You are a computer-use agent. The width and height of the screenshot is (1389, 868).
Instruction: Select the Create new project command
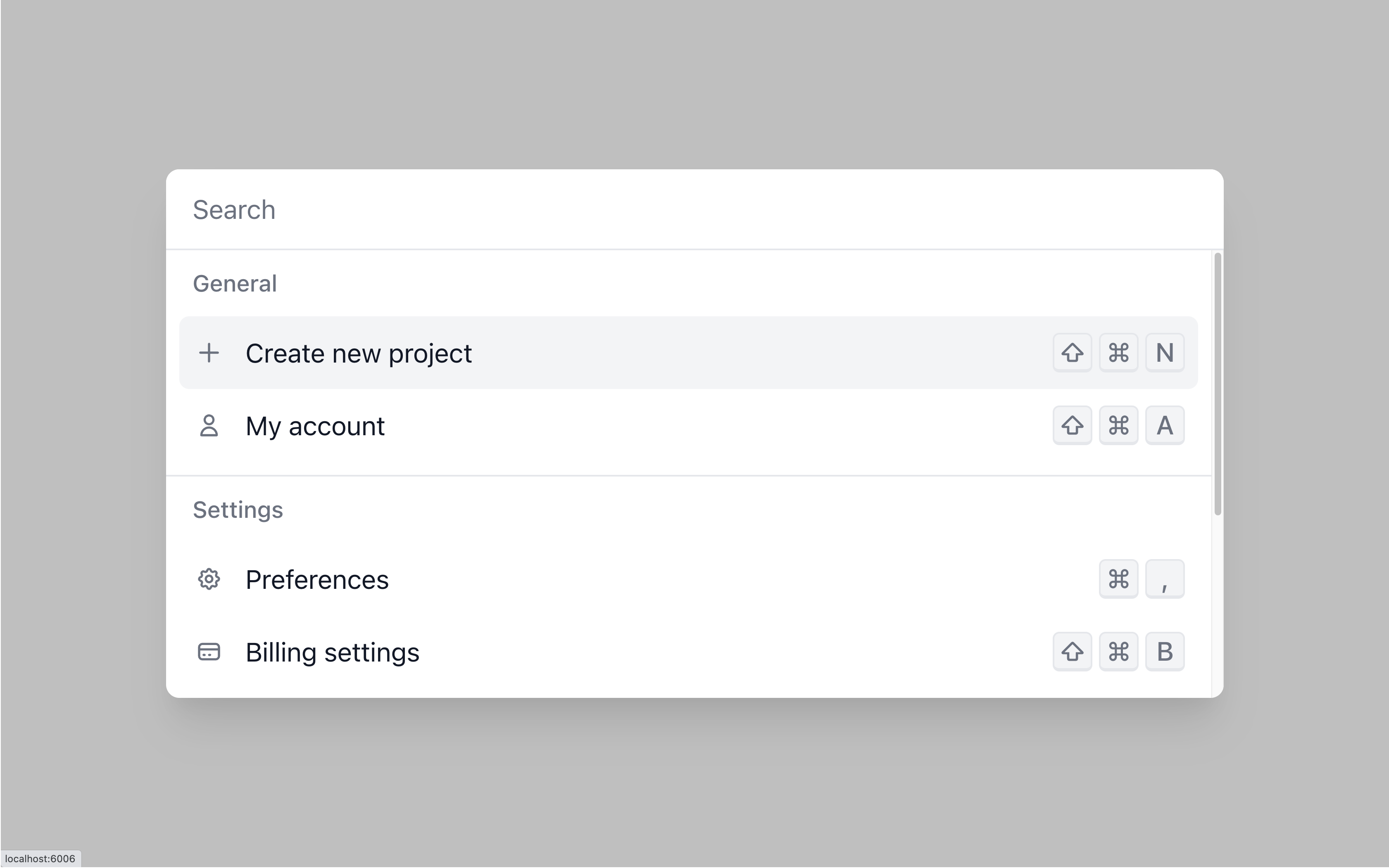click(688, 353)
